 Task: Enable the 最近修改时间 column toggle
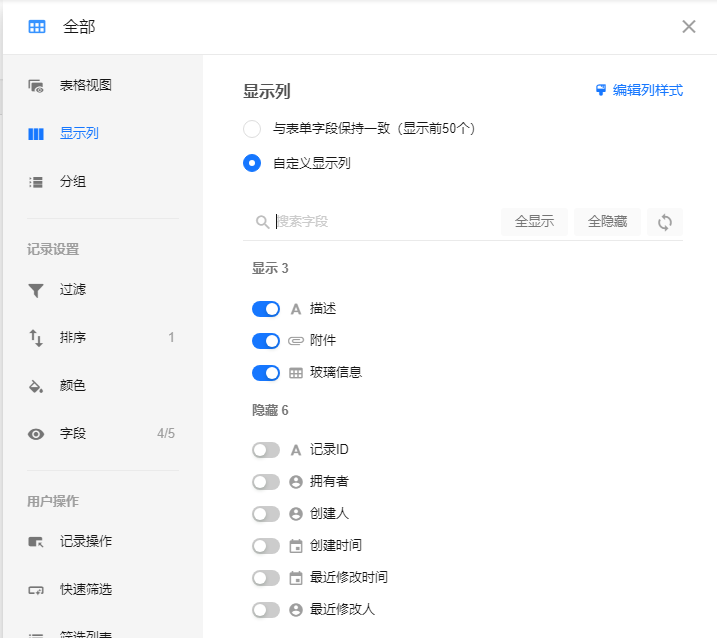pos(266,578)
